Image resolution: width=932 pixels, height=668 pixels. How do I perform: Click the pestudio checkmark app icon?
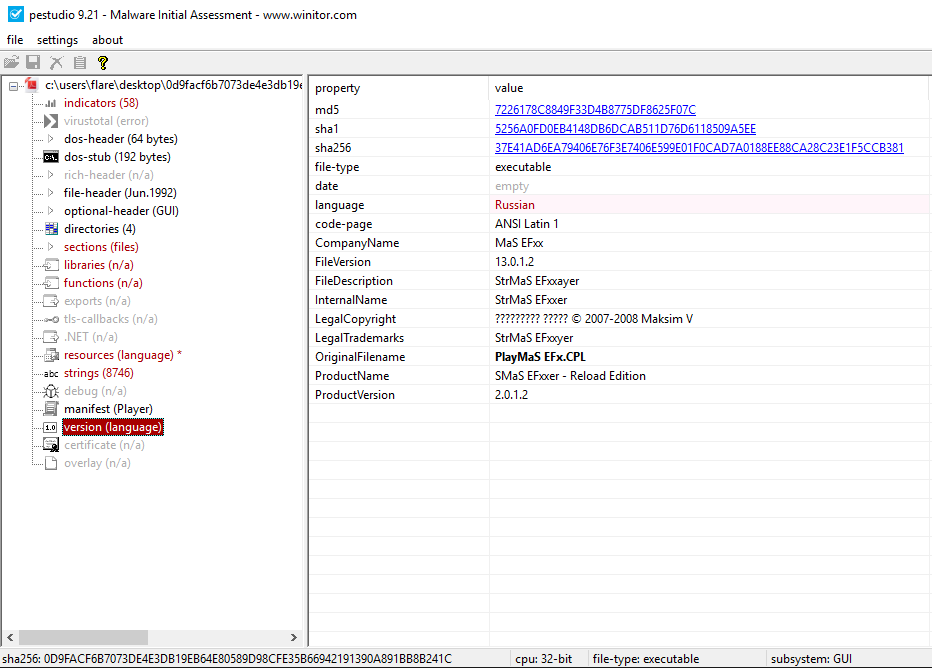[15, 14]
